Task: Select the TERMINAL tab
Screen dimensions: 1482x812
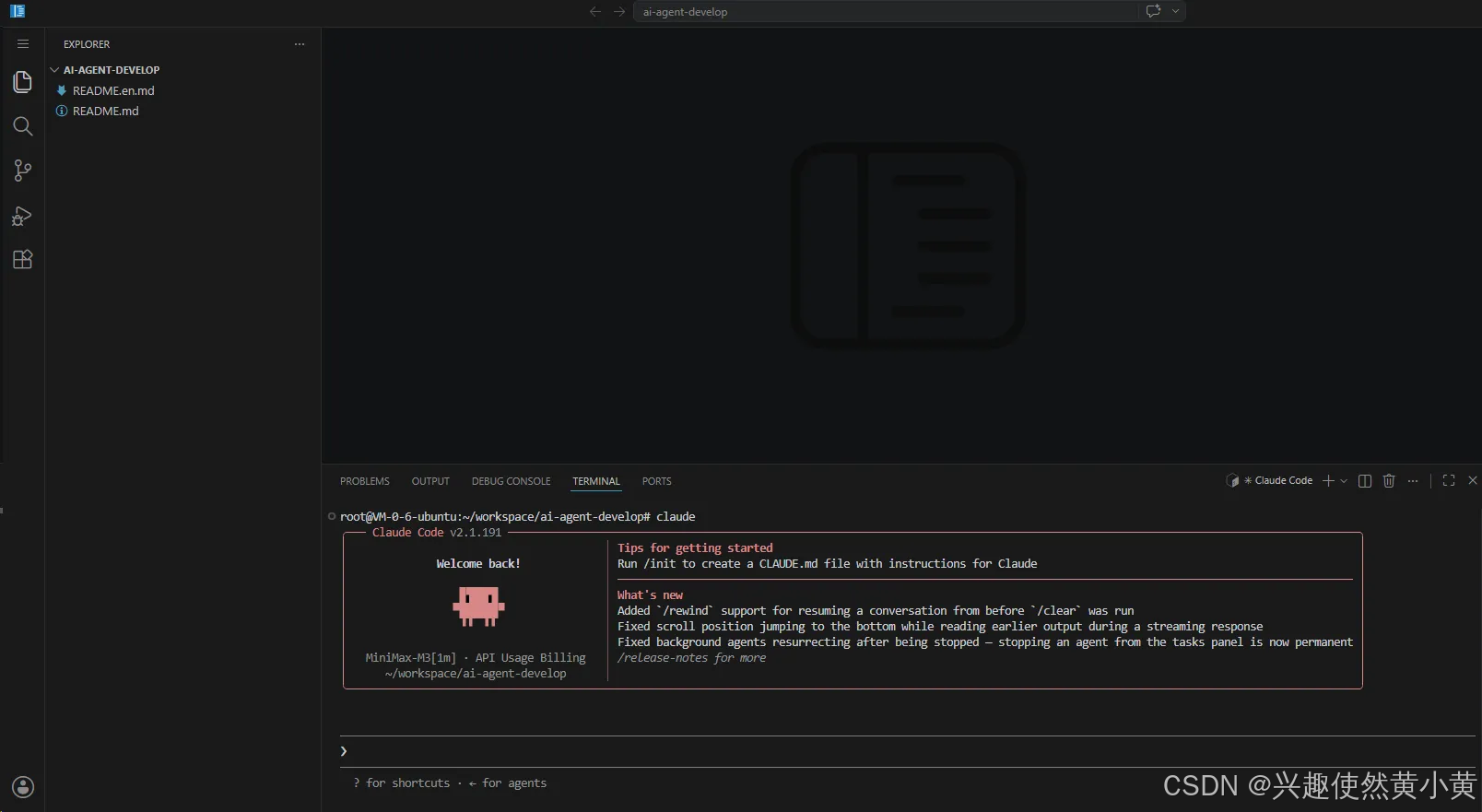Action: click(x=596, y=481)
